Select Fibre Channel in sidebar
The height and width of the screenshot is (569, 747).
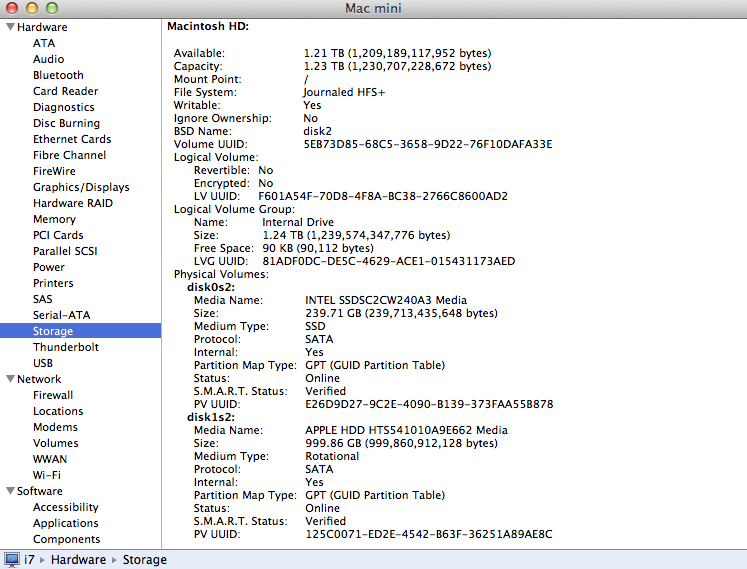pos(70,155)
